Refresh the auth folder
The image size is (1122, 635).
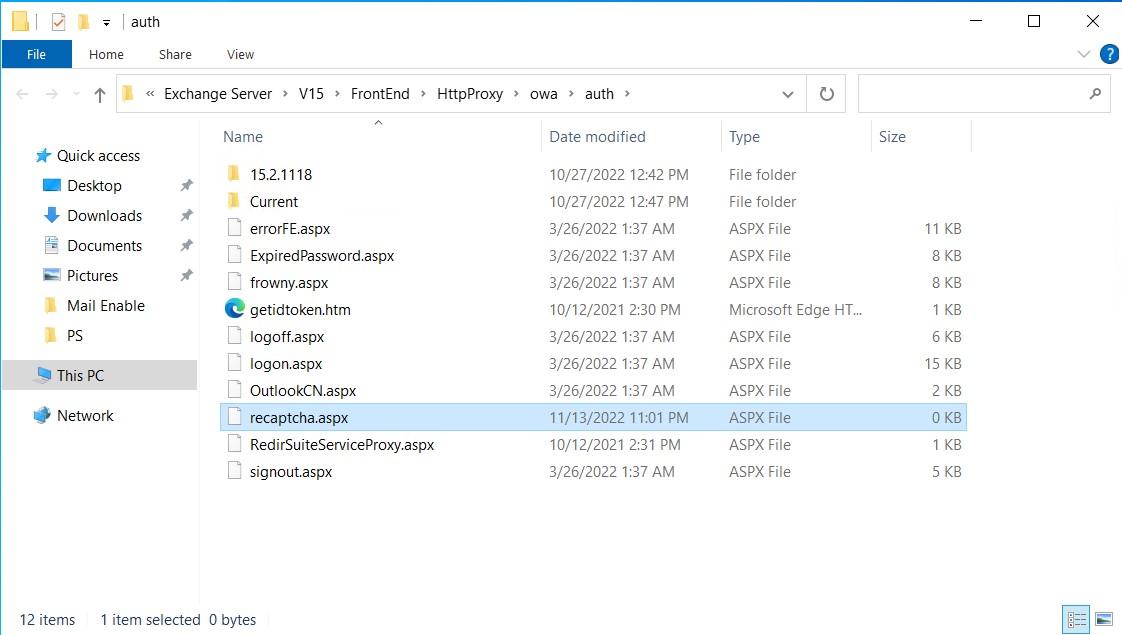tap(826, 94)
